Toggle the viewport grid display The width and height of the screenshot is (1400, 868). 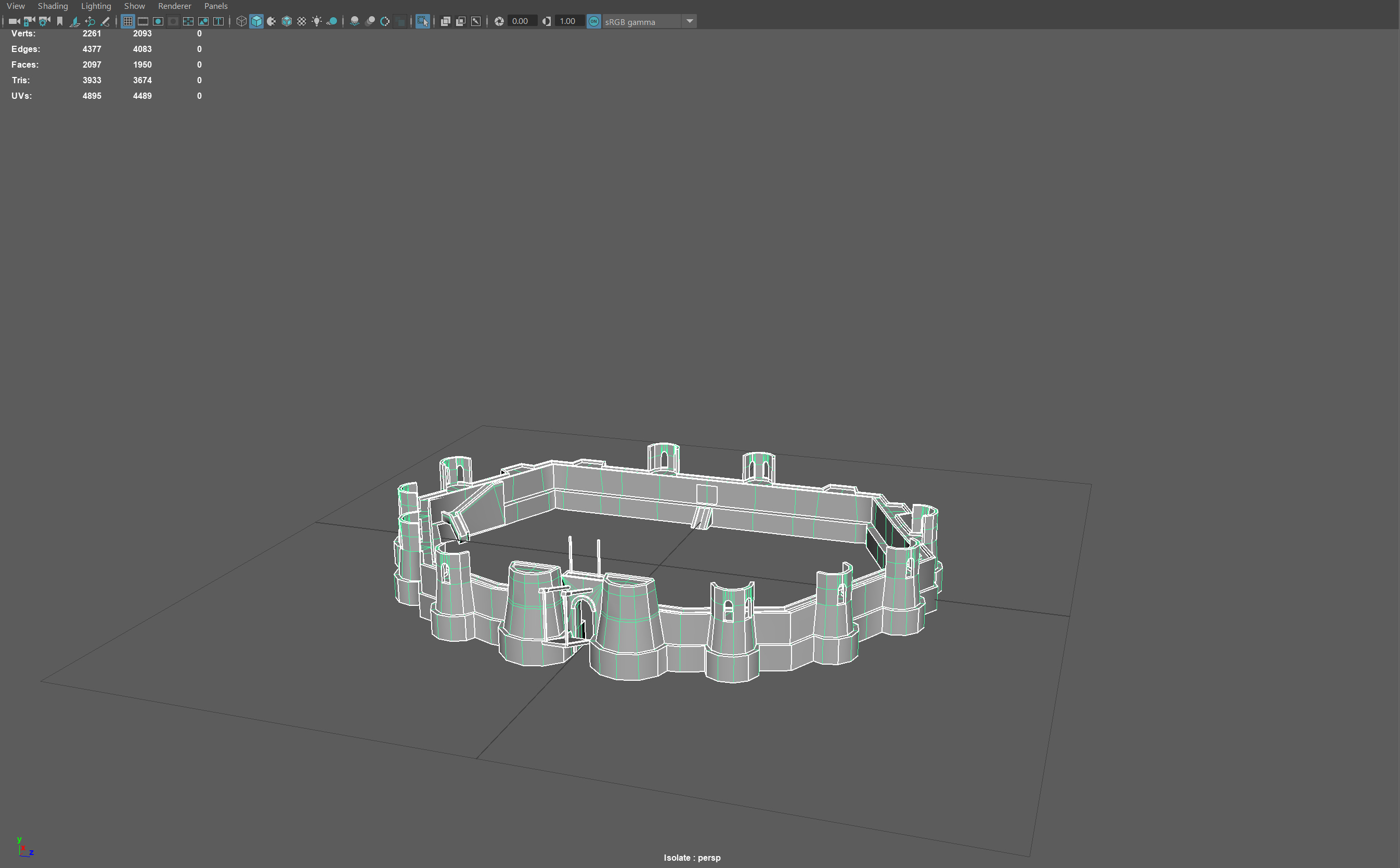coord(128,21)
